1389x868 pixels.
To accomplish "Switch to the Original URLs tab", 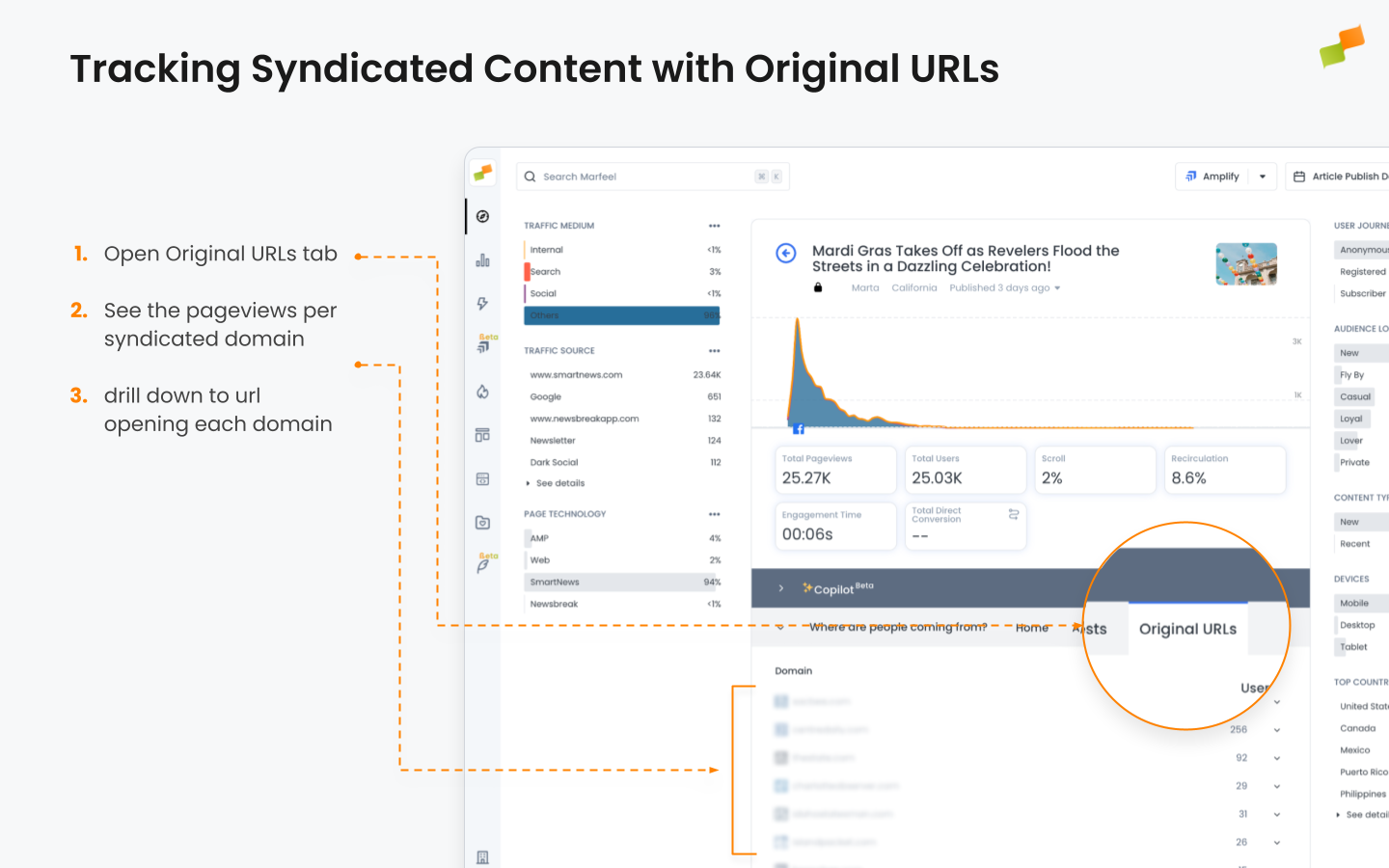I will pyautogui.click(x=1187, y=628).
